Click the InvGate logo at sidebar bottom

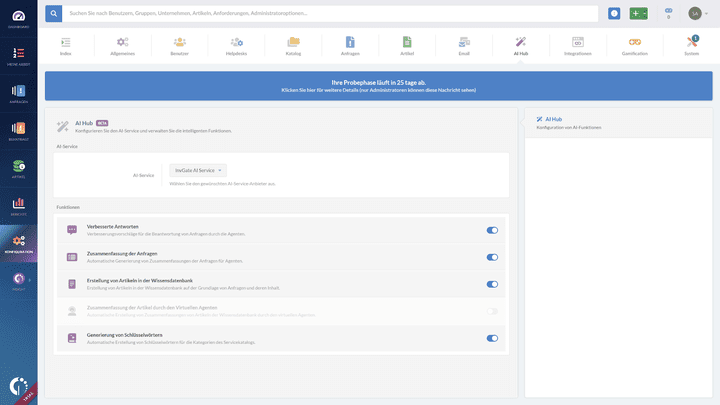(x=18, y=386)
